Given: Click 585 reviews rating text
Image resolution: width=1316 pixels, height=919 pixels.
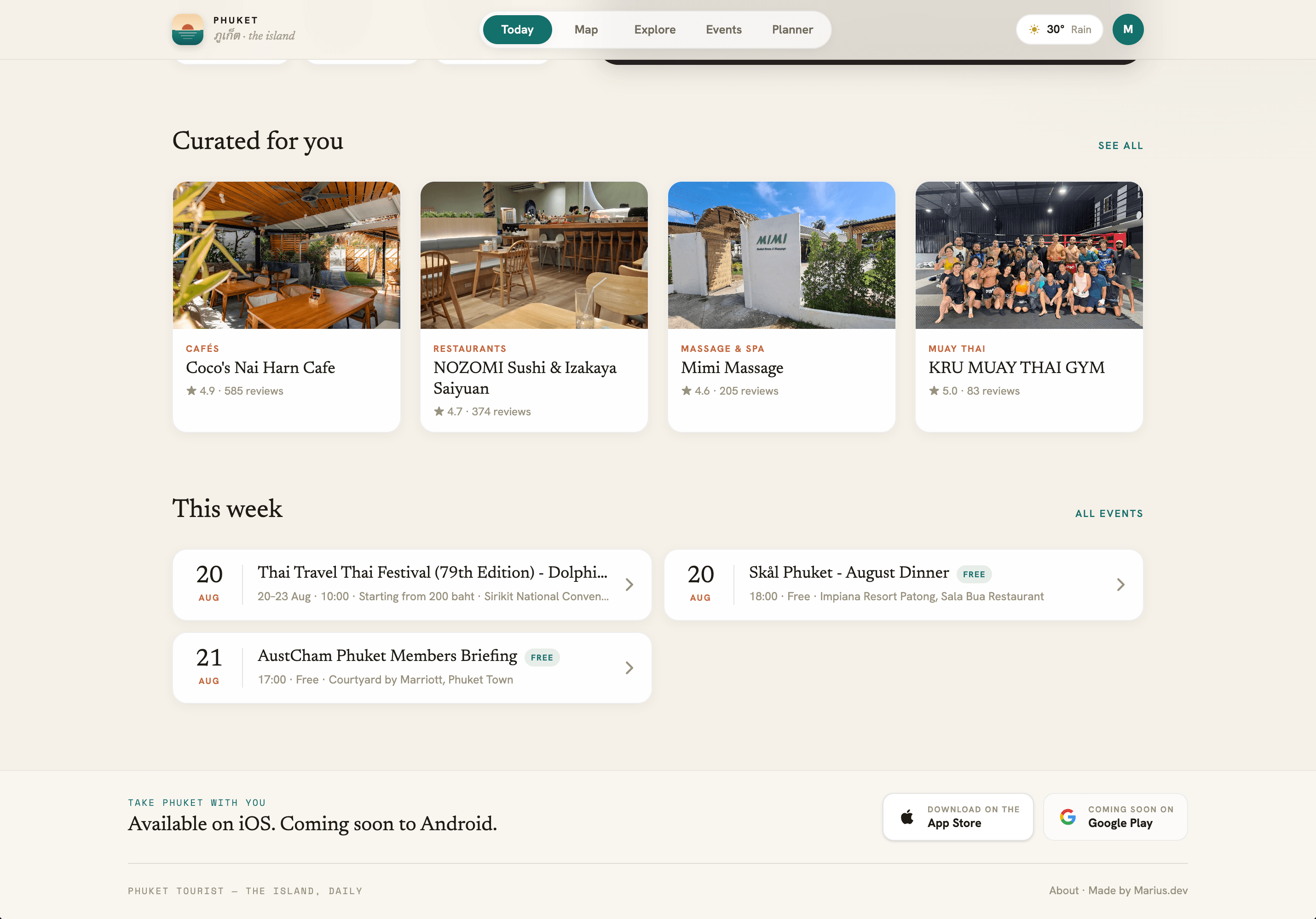Looking at the screenshot, I should (x=254, y=391).
